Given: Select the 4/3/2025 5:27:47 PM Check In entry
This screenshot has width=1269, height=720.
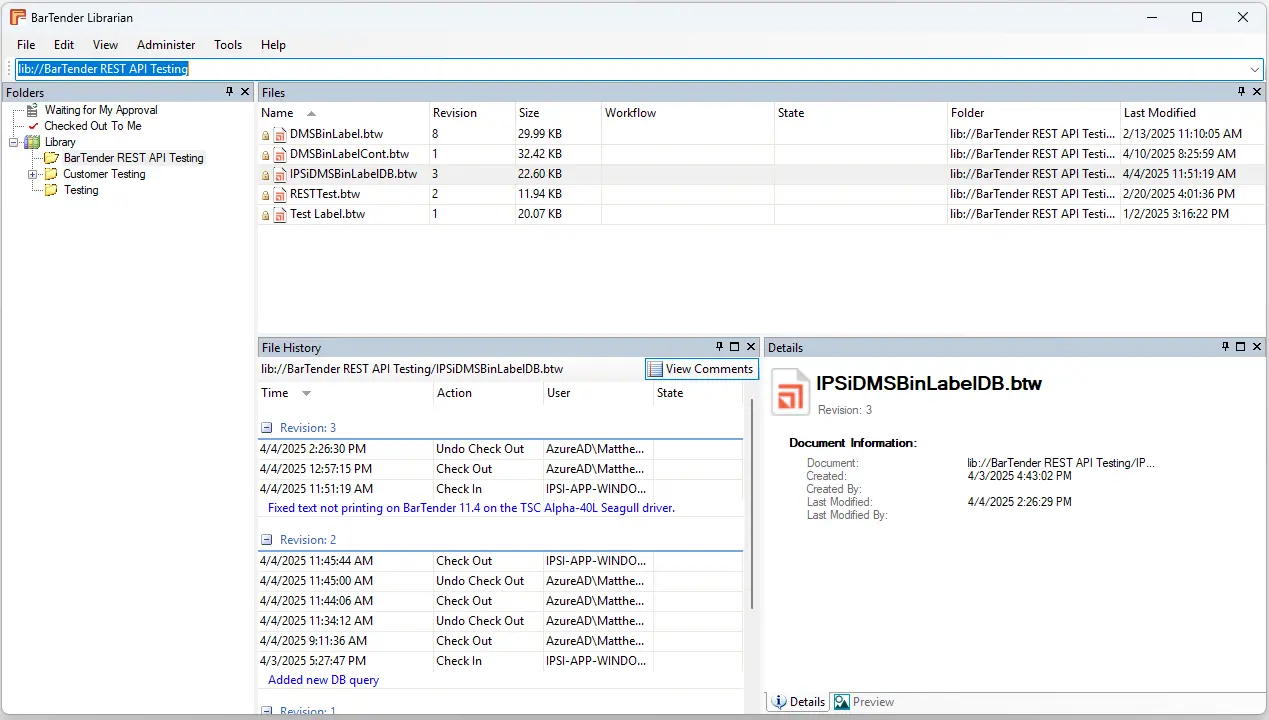Looking at the screenshot, I should (500, 661).
